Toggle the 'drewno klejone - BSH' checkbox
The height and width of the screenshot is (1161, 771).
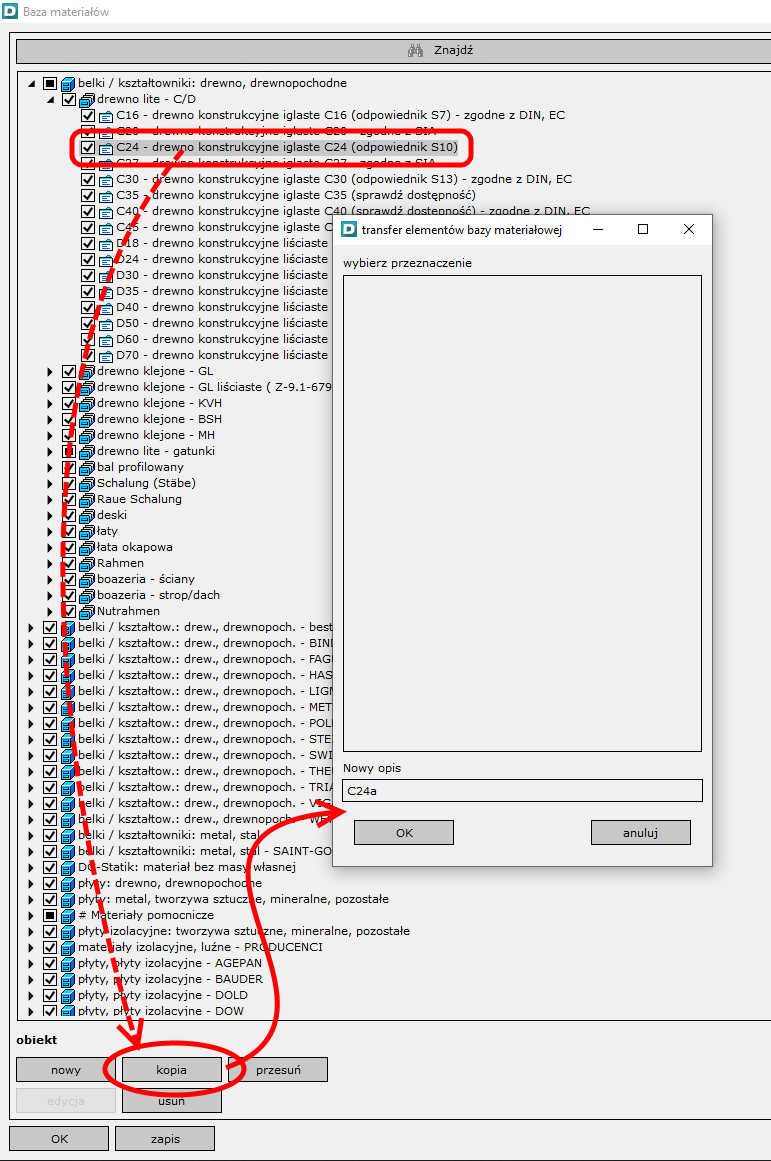point(69,420)
